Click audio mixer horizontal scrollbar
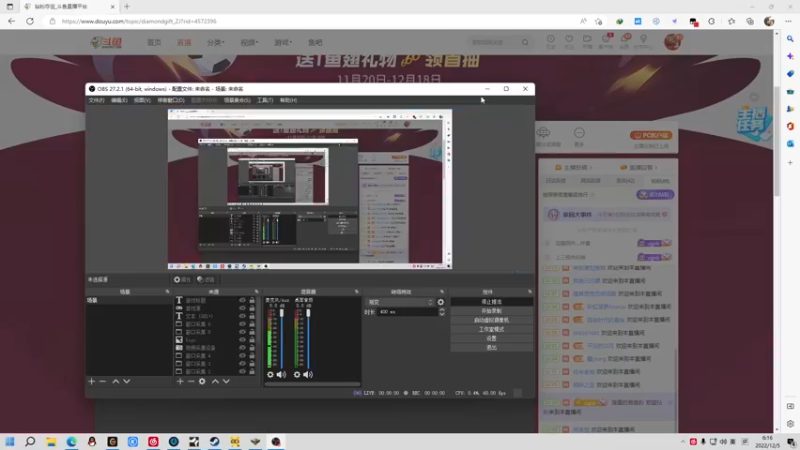Image resolution: width=800 pixels, height=450 pixels. pos(312,385)
